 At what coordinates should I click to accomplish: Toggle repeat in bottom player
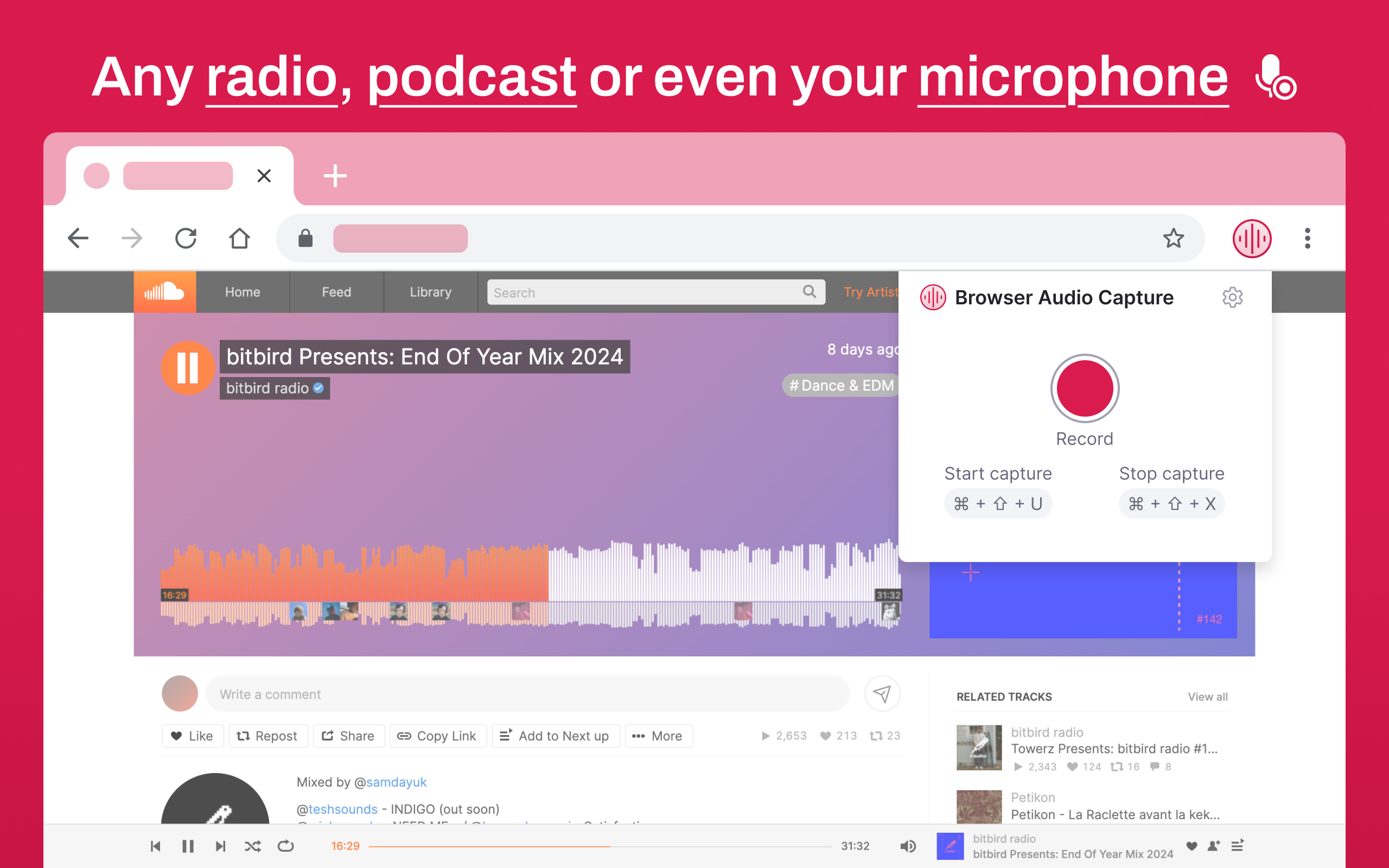pos(285,846)
